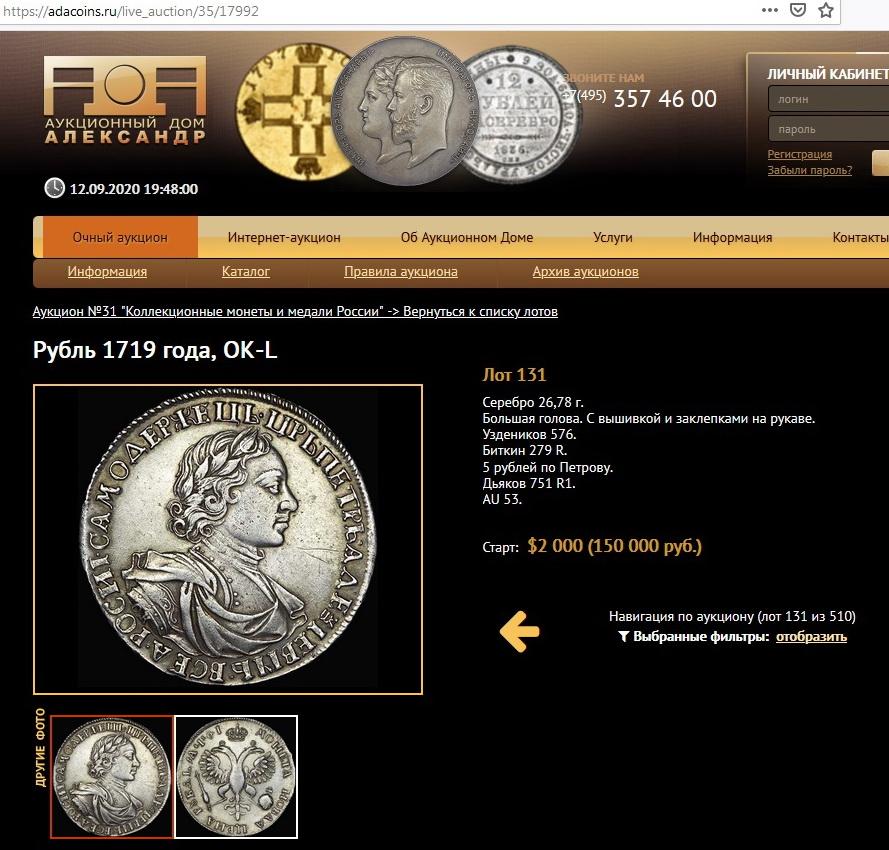Open the Интернет-аукцион menu item
889x850 pixels.
(x=284, y=237)
